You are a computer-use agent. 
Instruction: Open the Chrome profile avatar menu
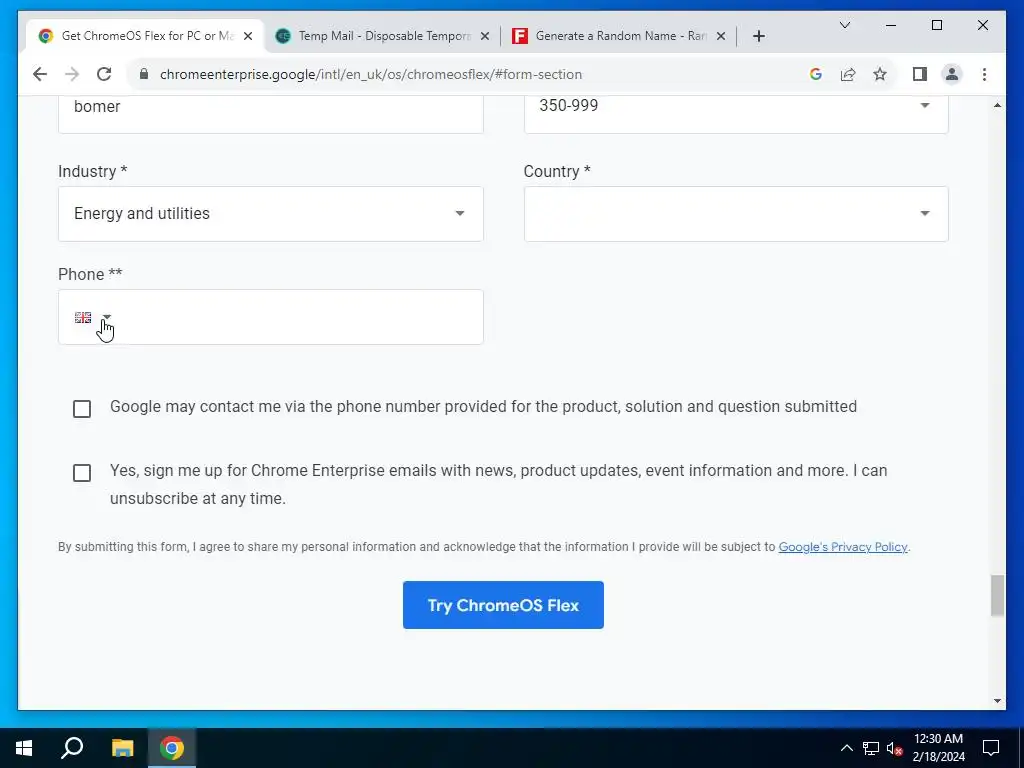coord(952,74)
